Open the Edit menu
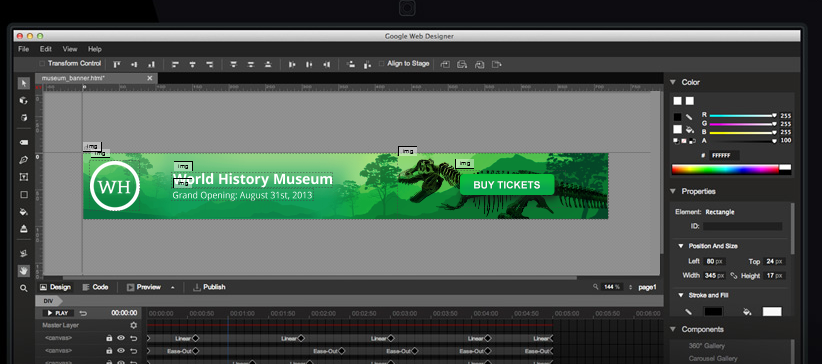The image size is (822, 364). click(46, 49)
